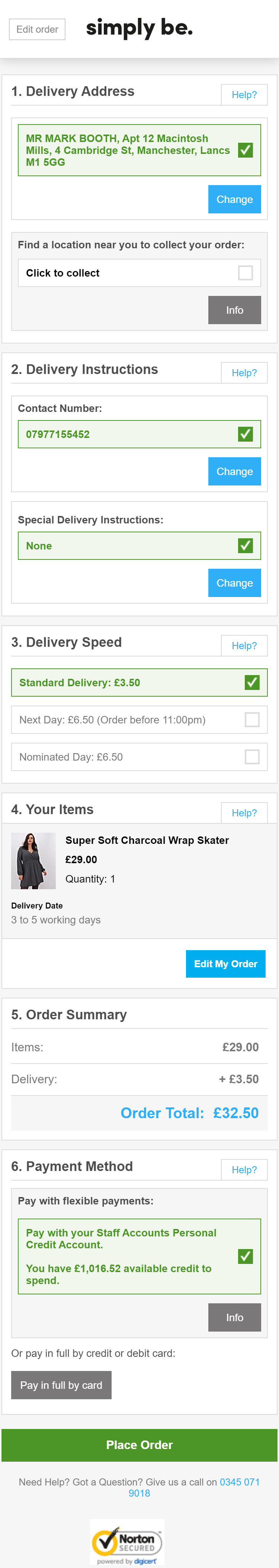279x1568 pixels.
Task: Open Help for Delivery Speed section
Action: point(244,646)
